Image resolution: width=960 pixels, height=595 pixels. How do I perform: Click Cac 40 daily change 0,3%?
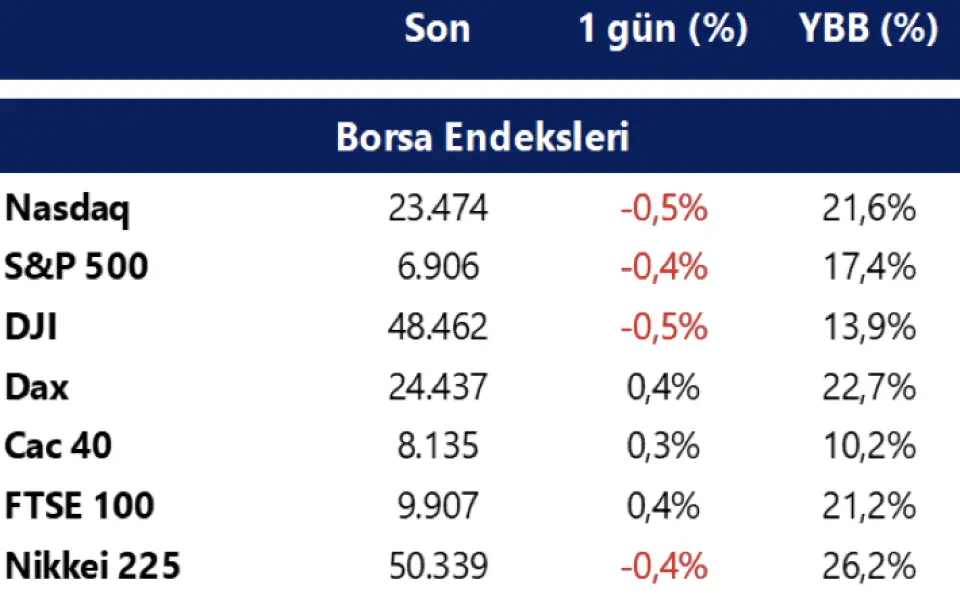click(664, 446)
